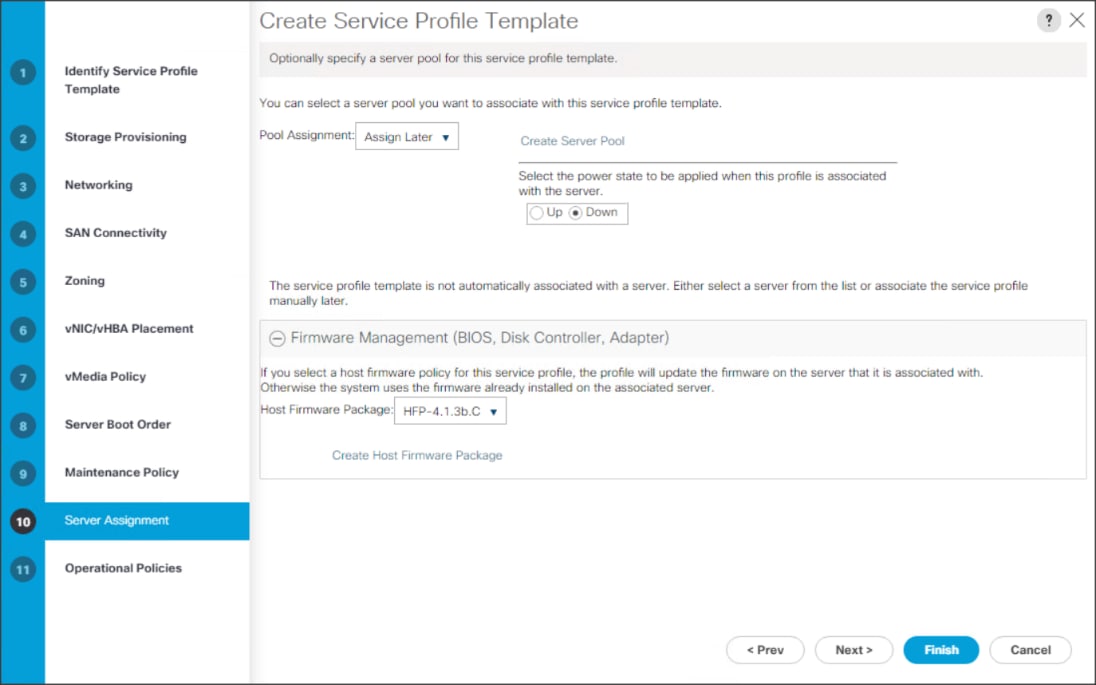Go to the Networking step
This screenshot has height=685, width=1096.
98,185
